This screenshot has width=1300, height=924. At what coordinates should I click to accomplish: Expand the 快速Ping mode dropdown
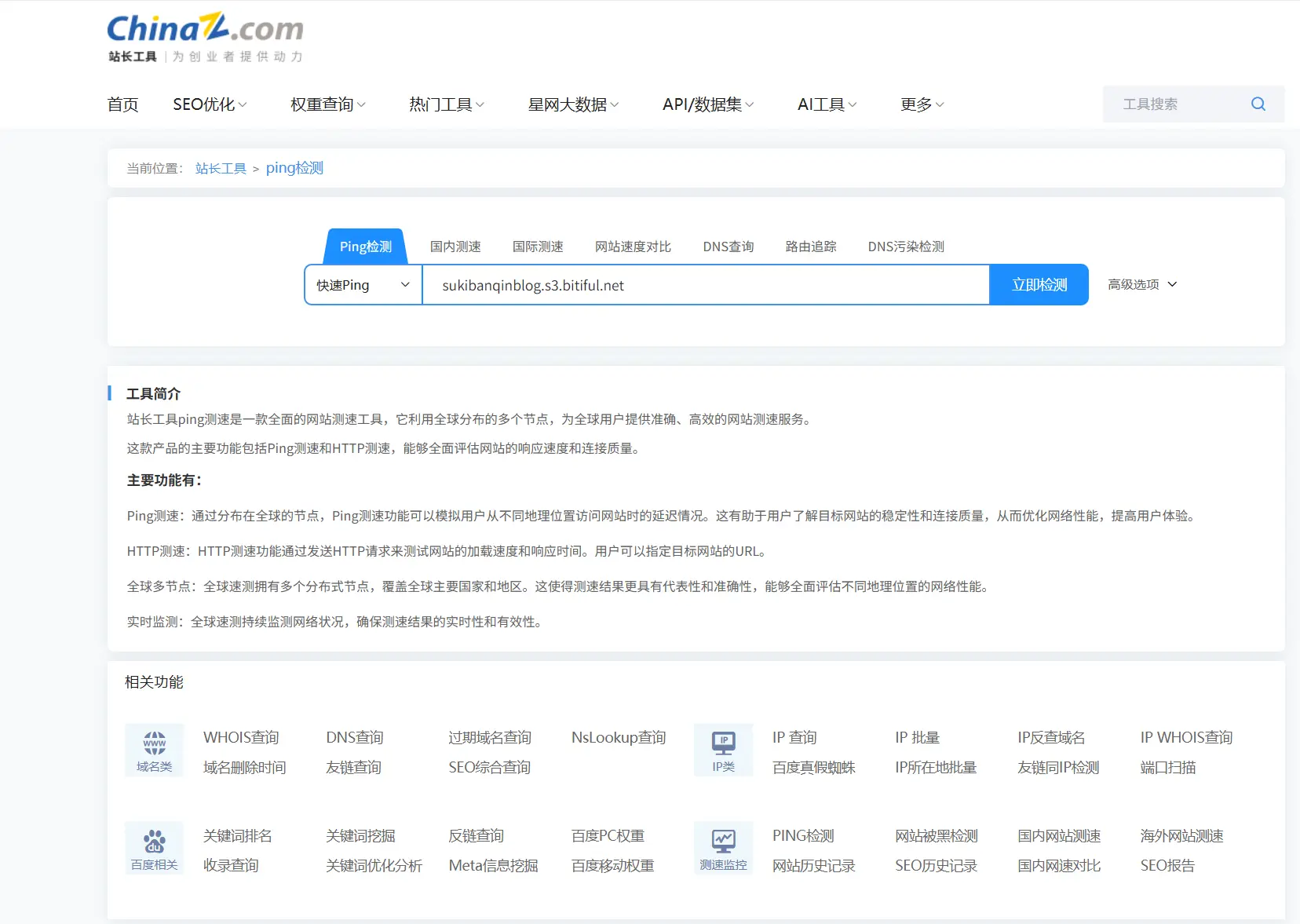[363, 285]
